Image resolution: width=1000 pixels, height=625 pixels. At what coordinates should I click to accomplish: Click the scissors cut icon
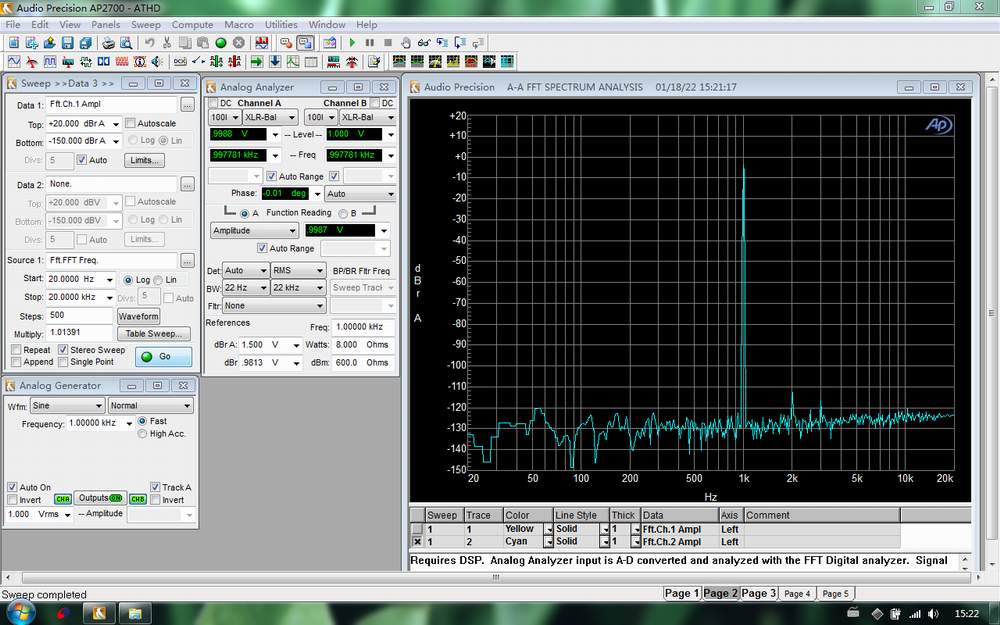[167, 43]
